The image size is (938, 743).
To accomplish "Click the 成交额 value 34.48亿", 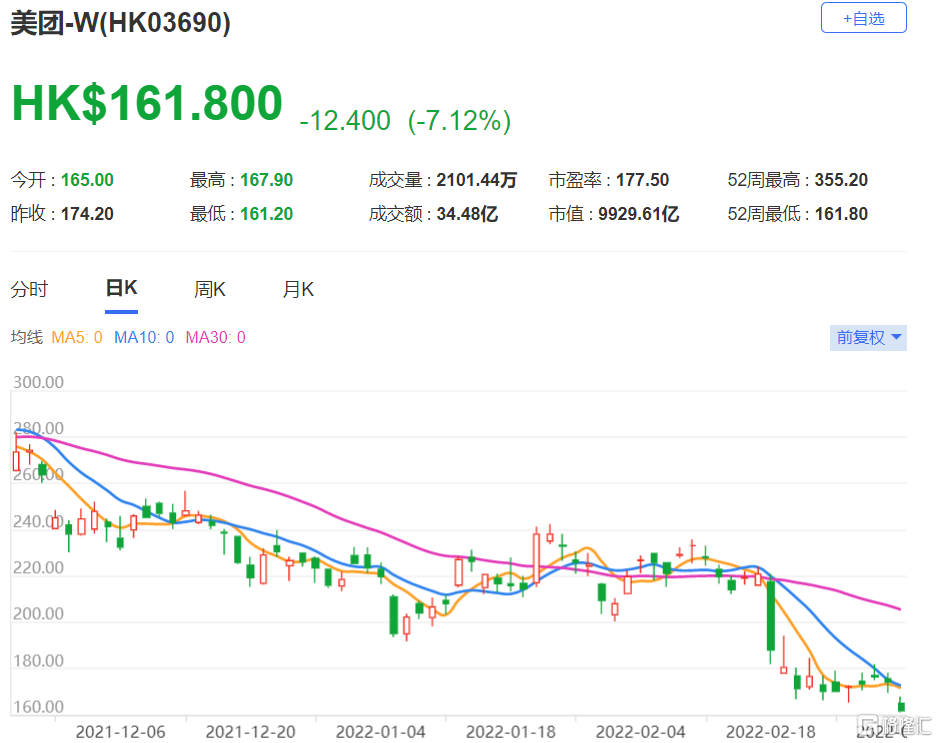I will 467,214.
